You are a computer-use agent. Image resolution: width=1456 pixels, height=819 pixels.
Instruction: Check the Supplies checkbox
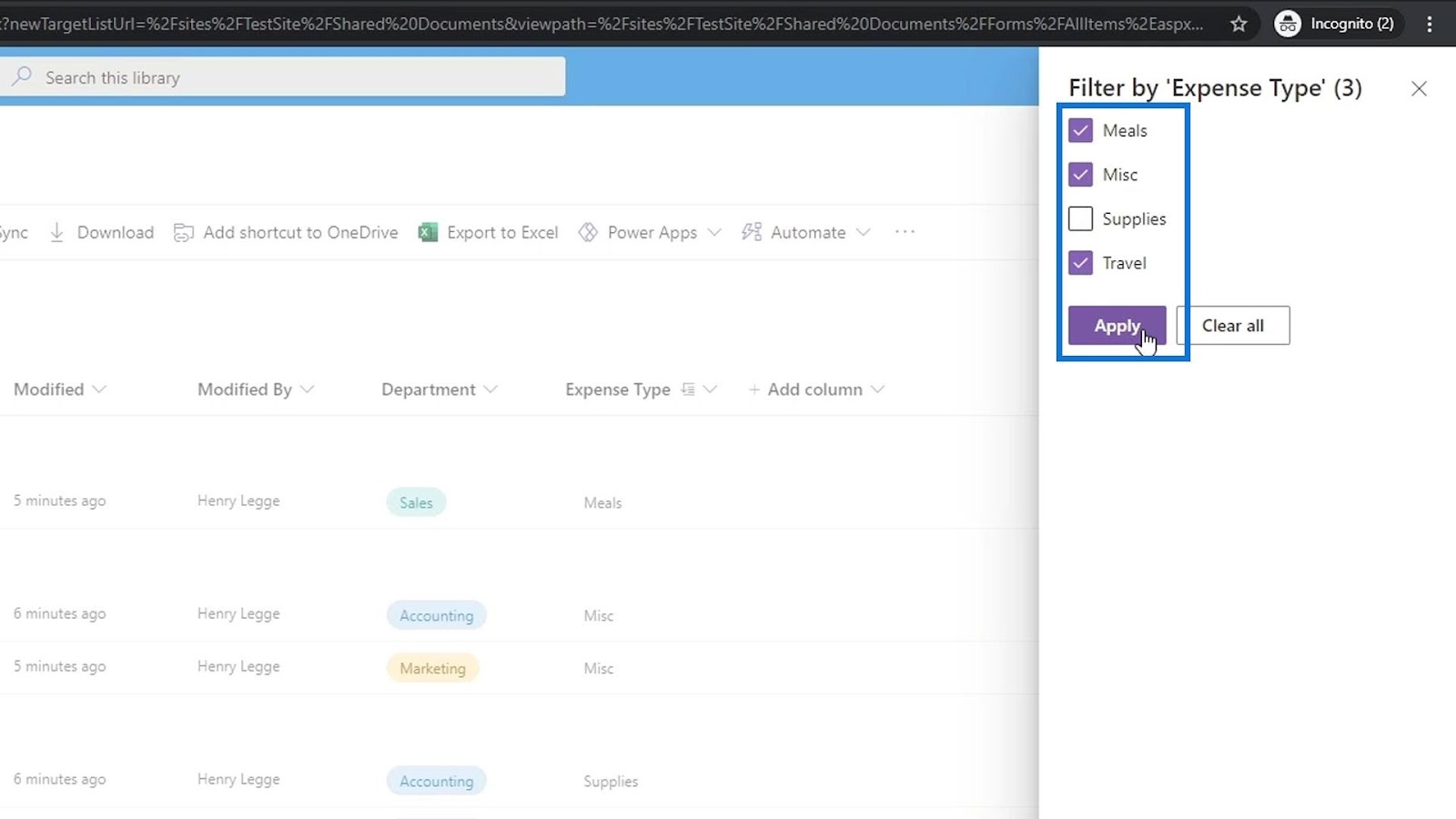1080,218
